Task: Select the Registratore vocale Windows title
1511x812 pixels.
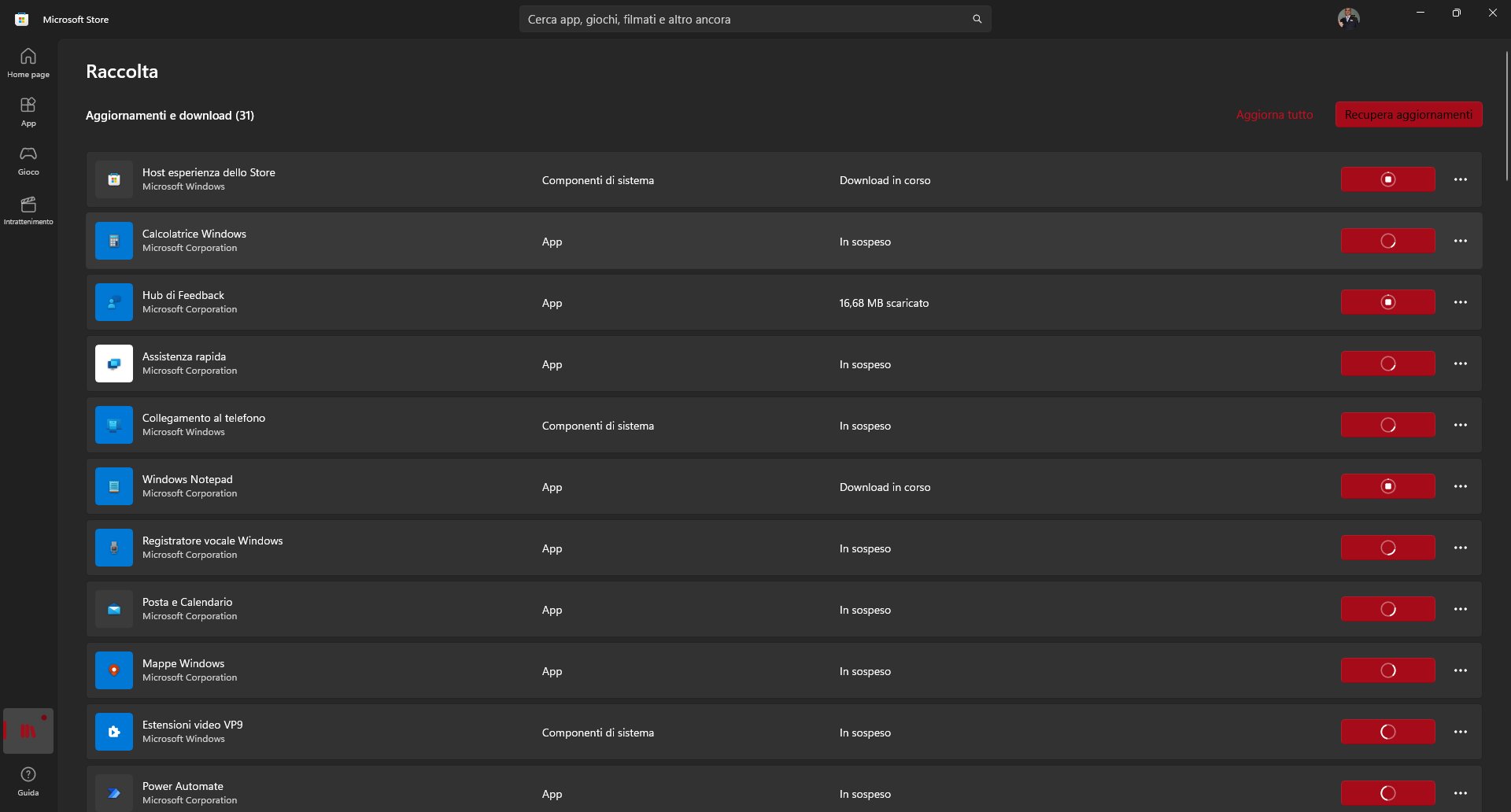Action: coord(212,541)
